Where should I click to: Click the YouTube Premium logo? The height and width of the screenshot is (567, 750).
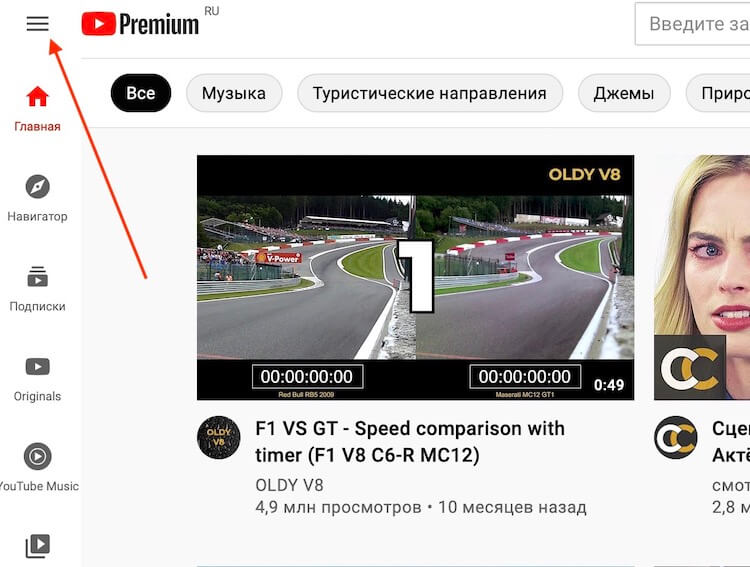point(140,23)
